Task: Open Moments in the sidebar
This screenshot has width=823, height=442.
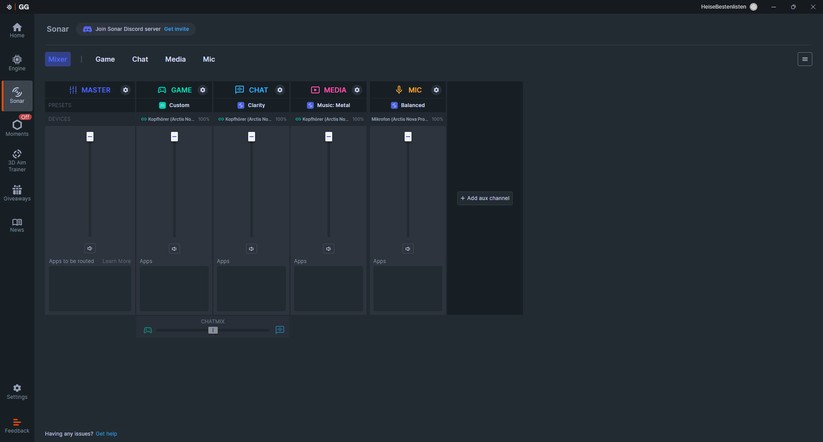Action: point(17,128)
